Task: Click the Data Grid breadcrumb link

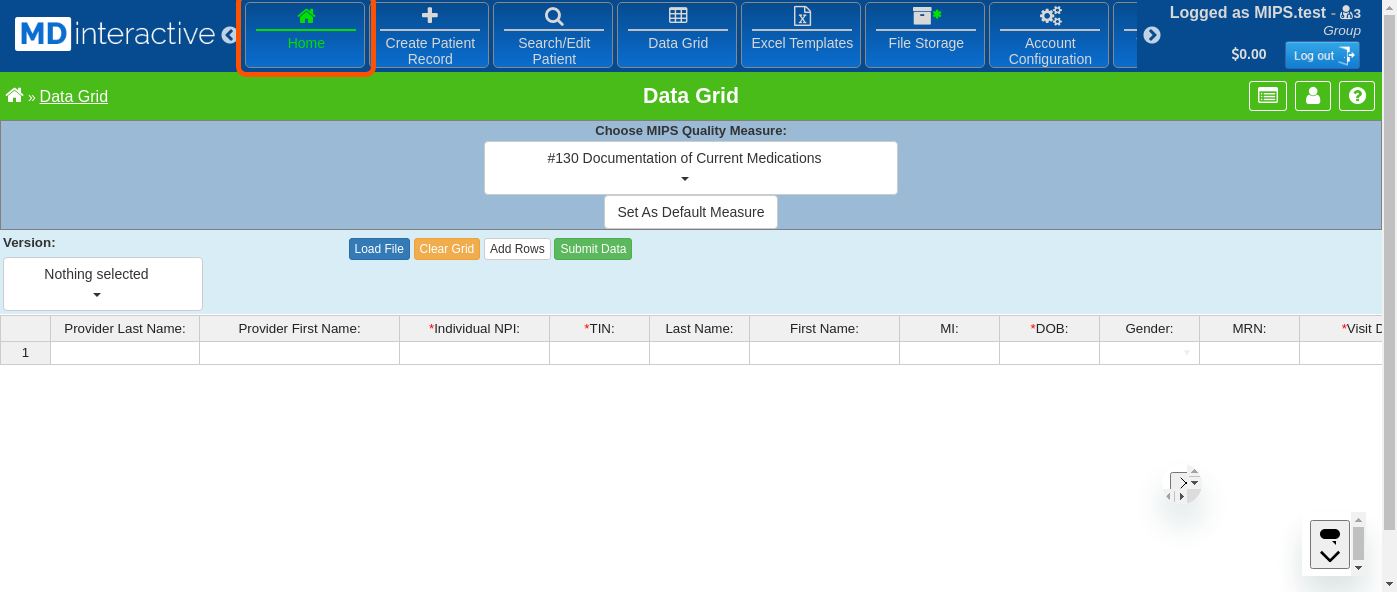Action: point(74,97)
